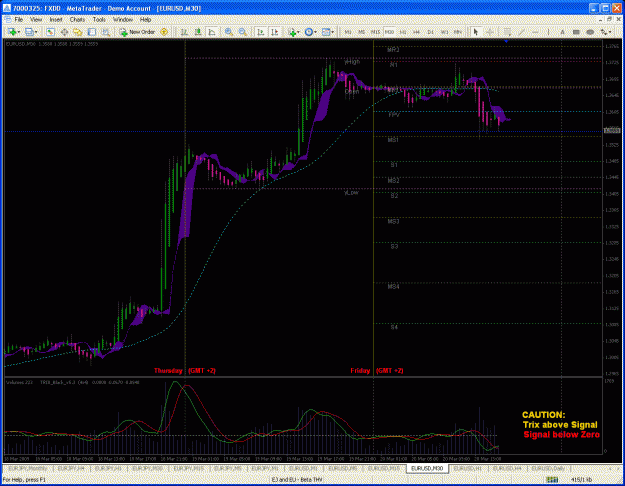Select the H4 timeframe button

coord(416,32)
